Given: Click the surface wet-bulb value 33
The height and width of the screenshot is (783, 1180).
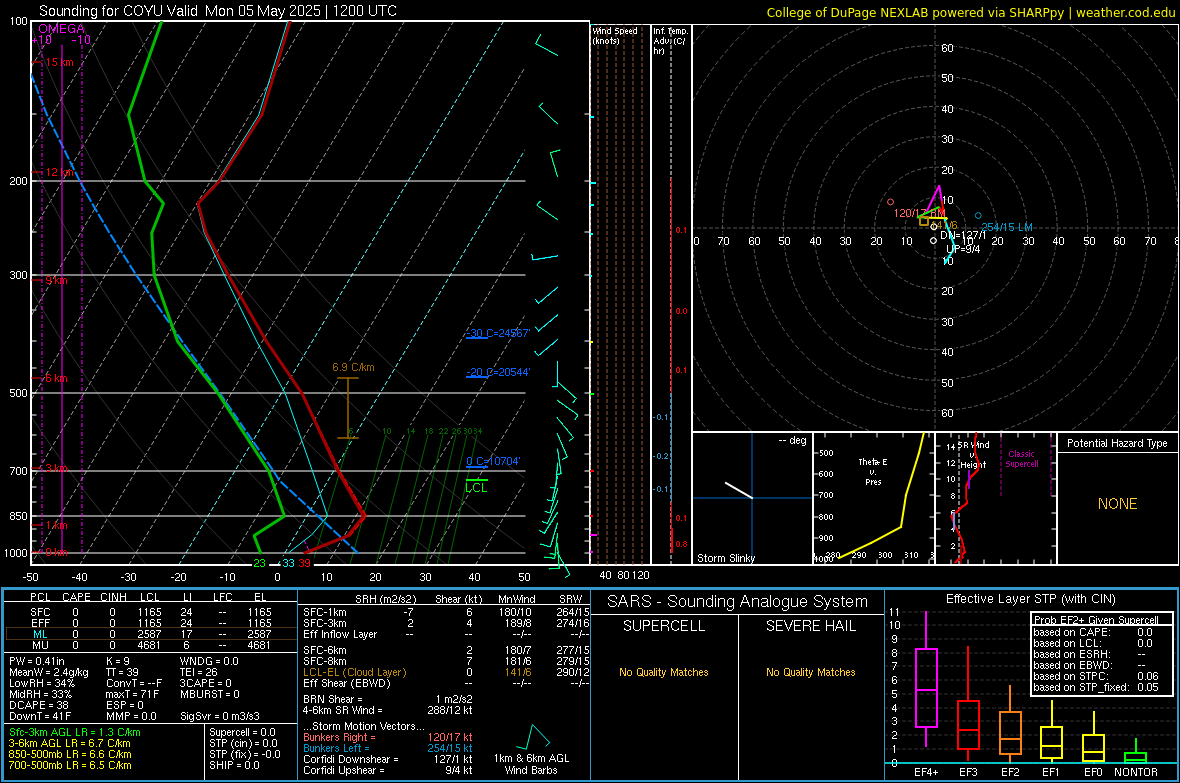Looking at the screenshot, I should [x=288, y=563].
